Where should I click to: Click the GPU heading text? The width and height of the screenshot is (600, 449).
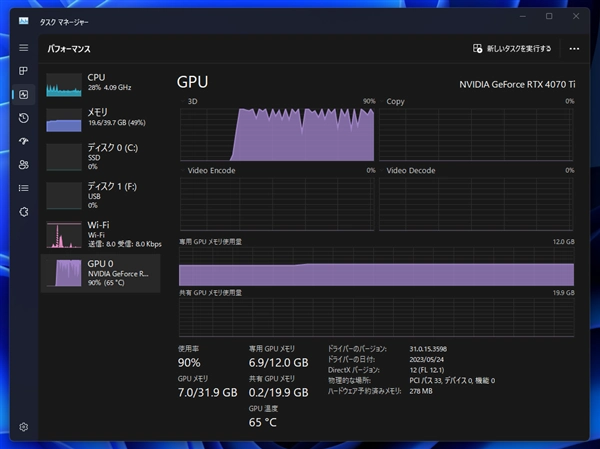(x=192, y=82)
